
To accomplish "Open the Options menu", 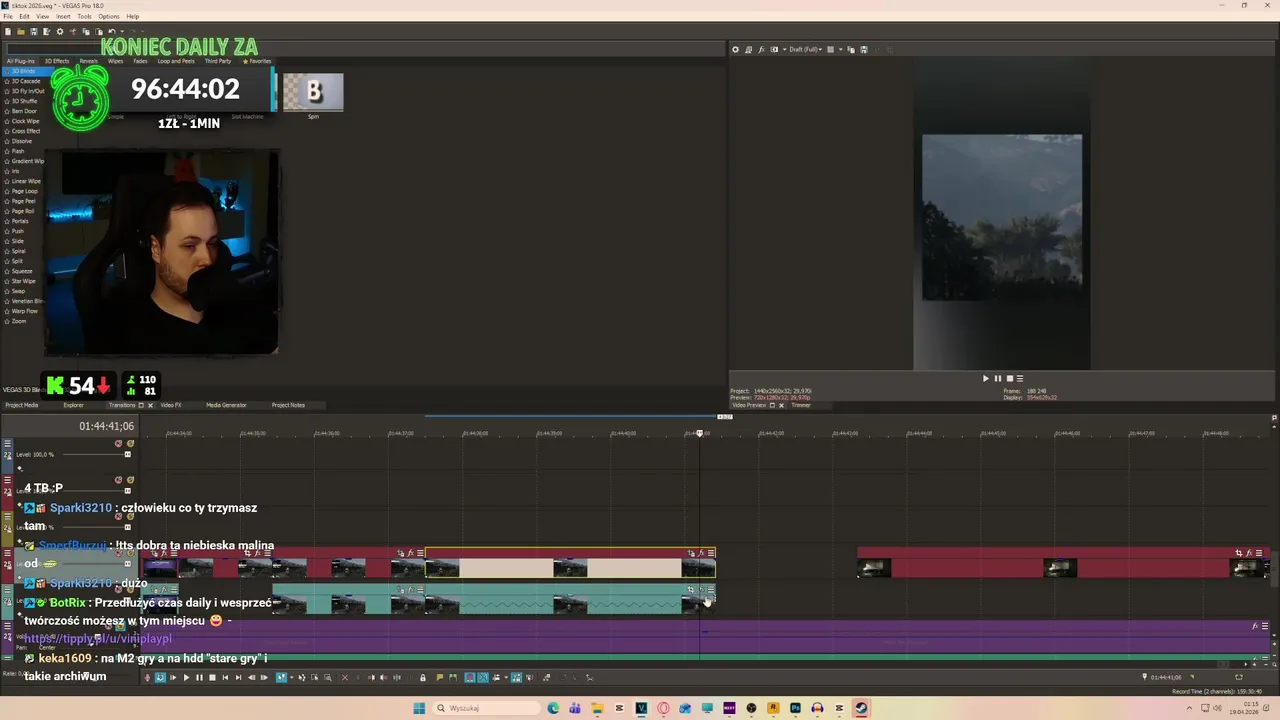I will click(x=109, y=16).
